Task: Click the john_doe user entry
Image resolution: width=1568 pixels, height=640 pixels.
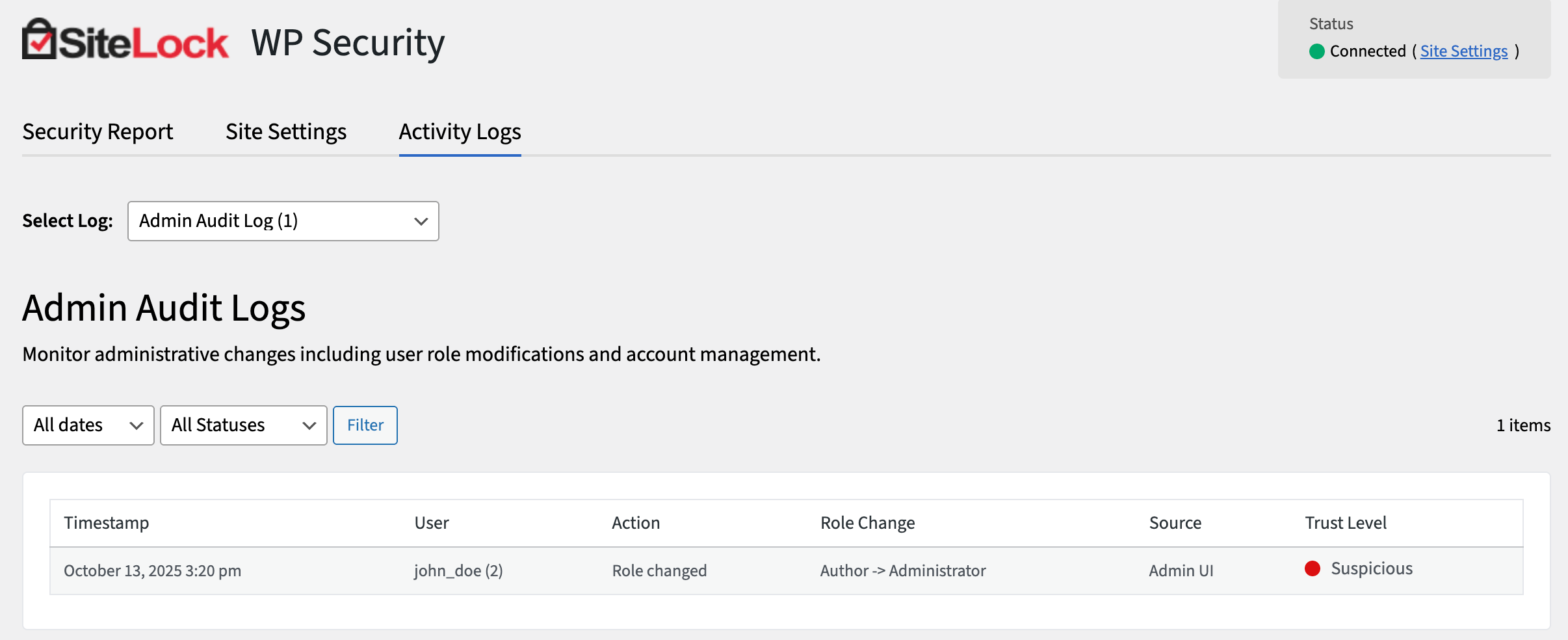Action: click(459, 570)
